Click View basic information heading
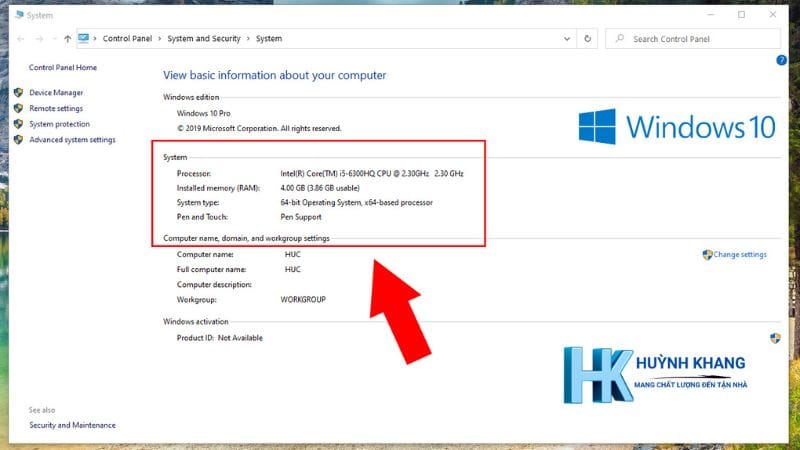The height and width of the screenshot is (450, 800). pos(274,75)
